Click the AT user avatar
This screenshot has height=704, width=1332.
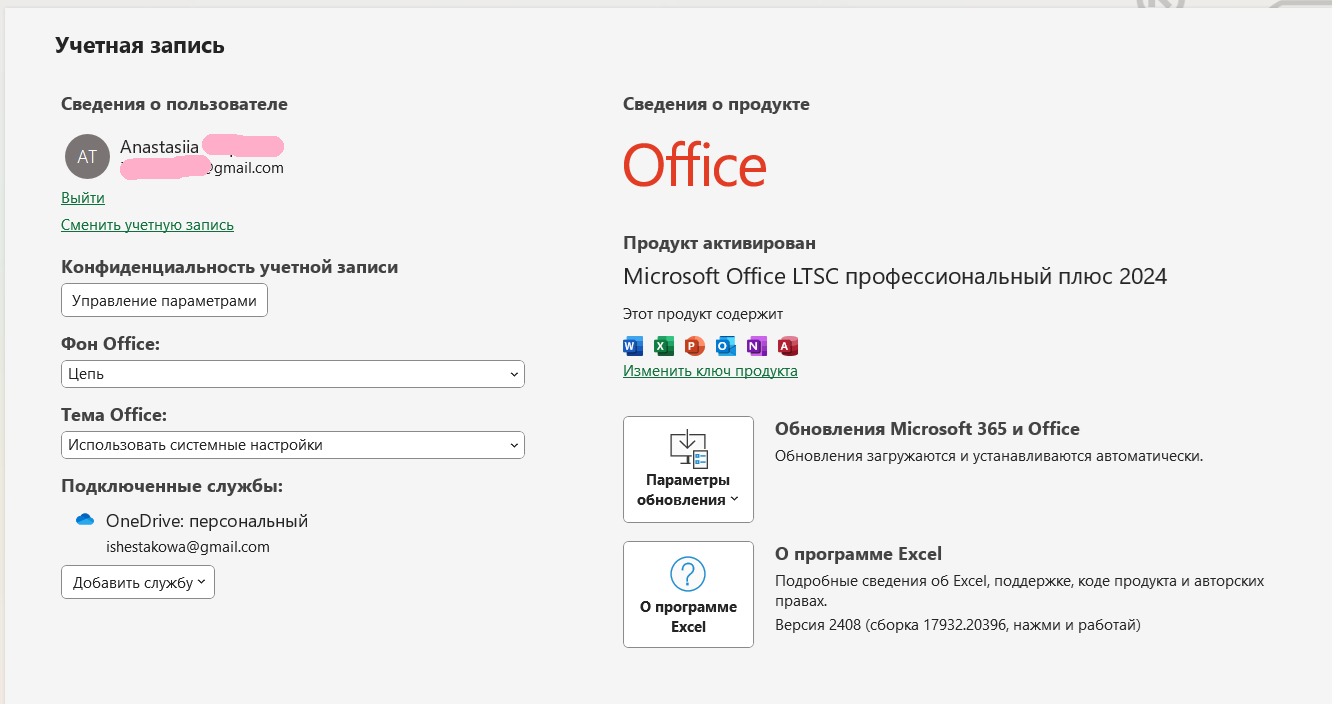(87, 156)
